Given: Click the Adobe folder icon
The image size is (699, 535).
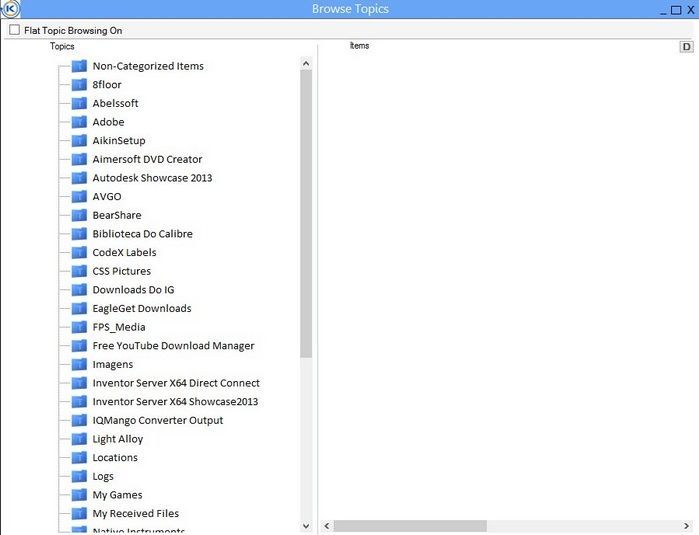Looking at the screenshot, I should click(79, 122).
